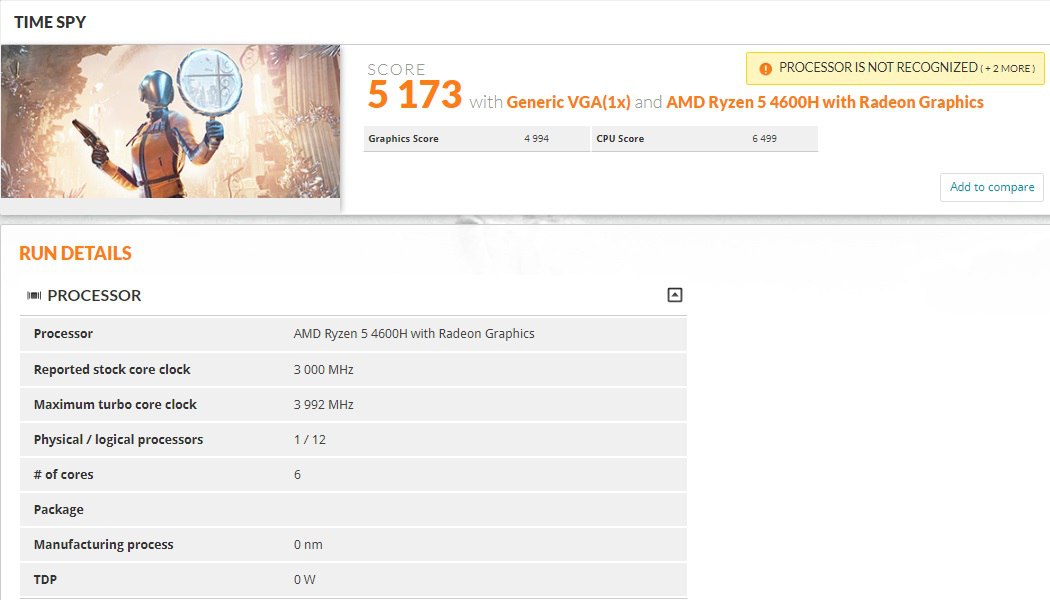This screenshot has height=600, width=1050.
Task: Click the Graphics Score label
Action: pyautogui.click(x=403, y=139)
